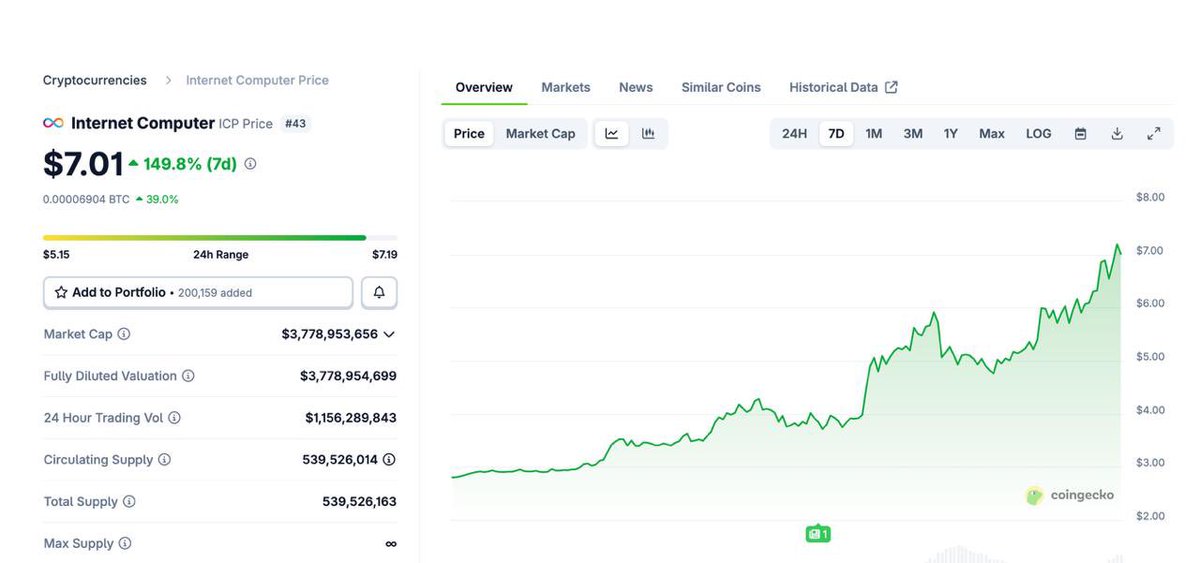Set chart range to 3M

coord(913,134)
